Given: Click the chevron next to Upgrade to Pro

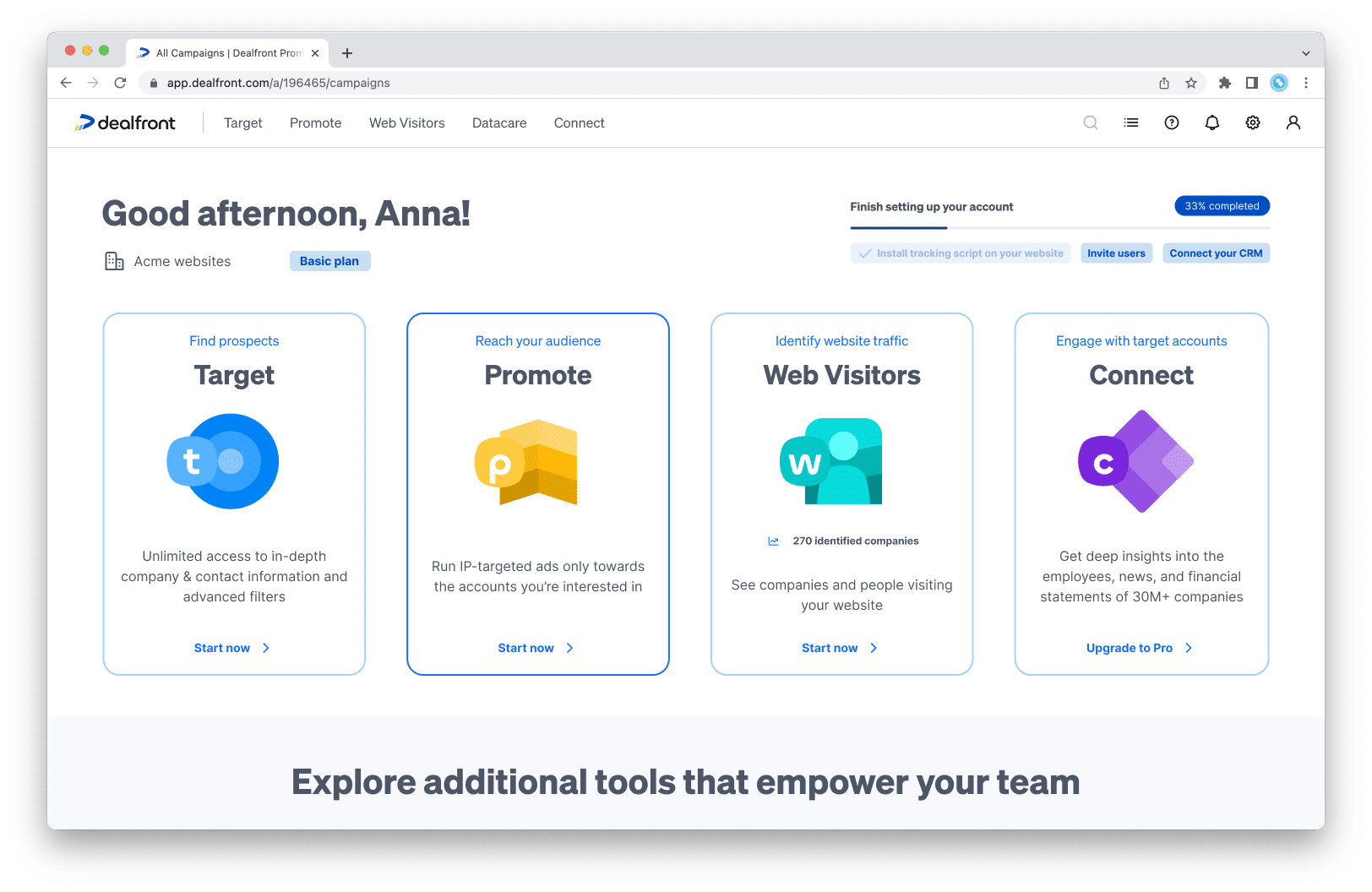Looking at the screenshot, I should (1189, 648).
